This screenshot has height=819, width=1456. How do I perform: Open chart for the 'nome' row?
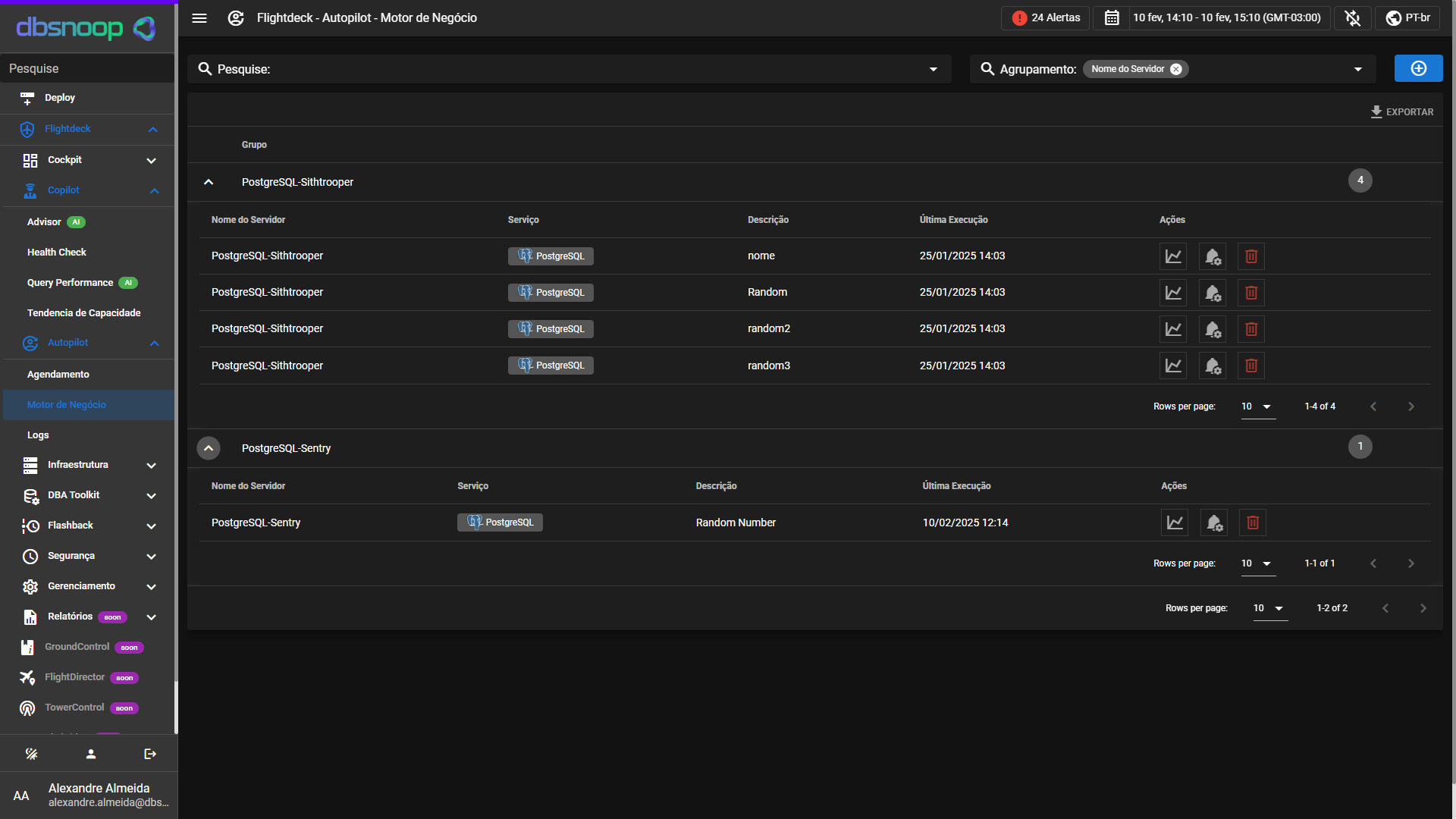click(x=1173, y=256)
